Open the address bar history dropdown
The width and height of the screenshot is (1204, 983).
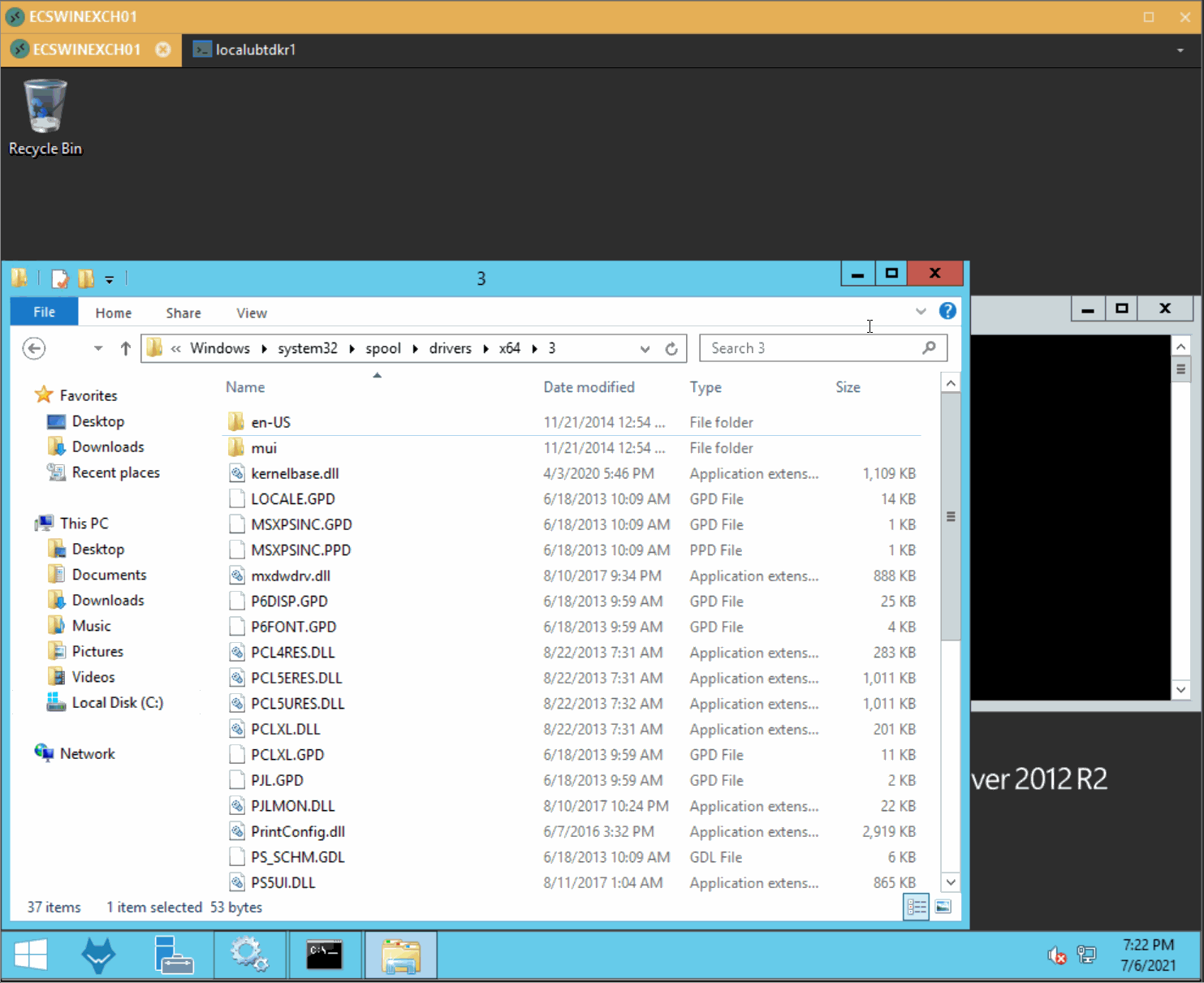click(645, 349)
